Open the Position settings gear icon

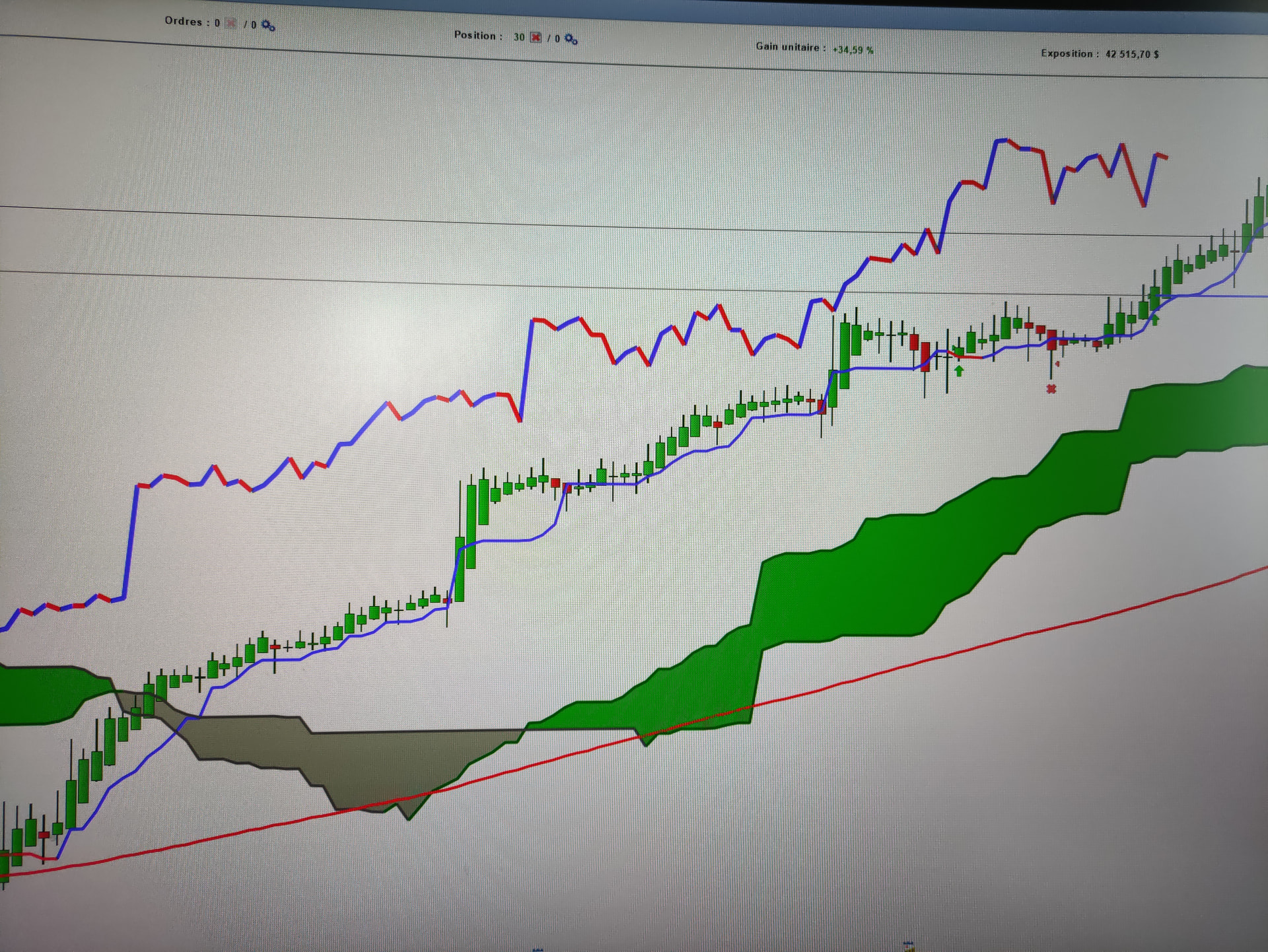pyautogui.click(x=571, y=40)
